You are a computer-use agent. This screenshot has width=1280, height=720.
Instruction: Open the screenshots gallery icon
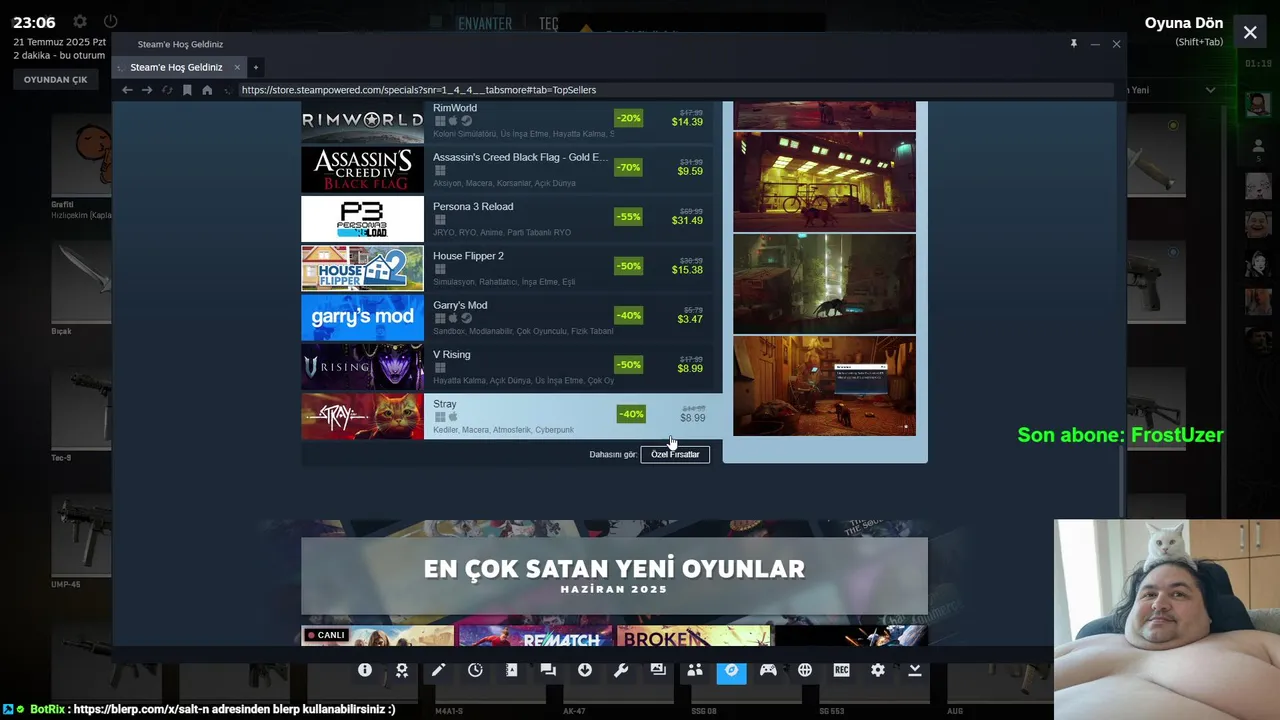[x=658, y=670]
